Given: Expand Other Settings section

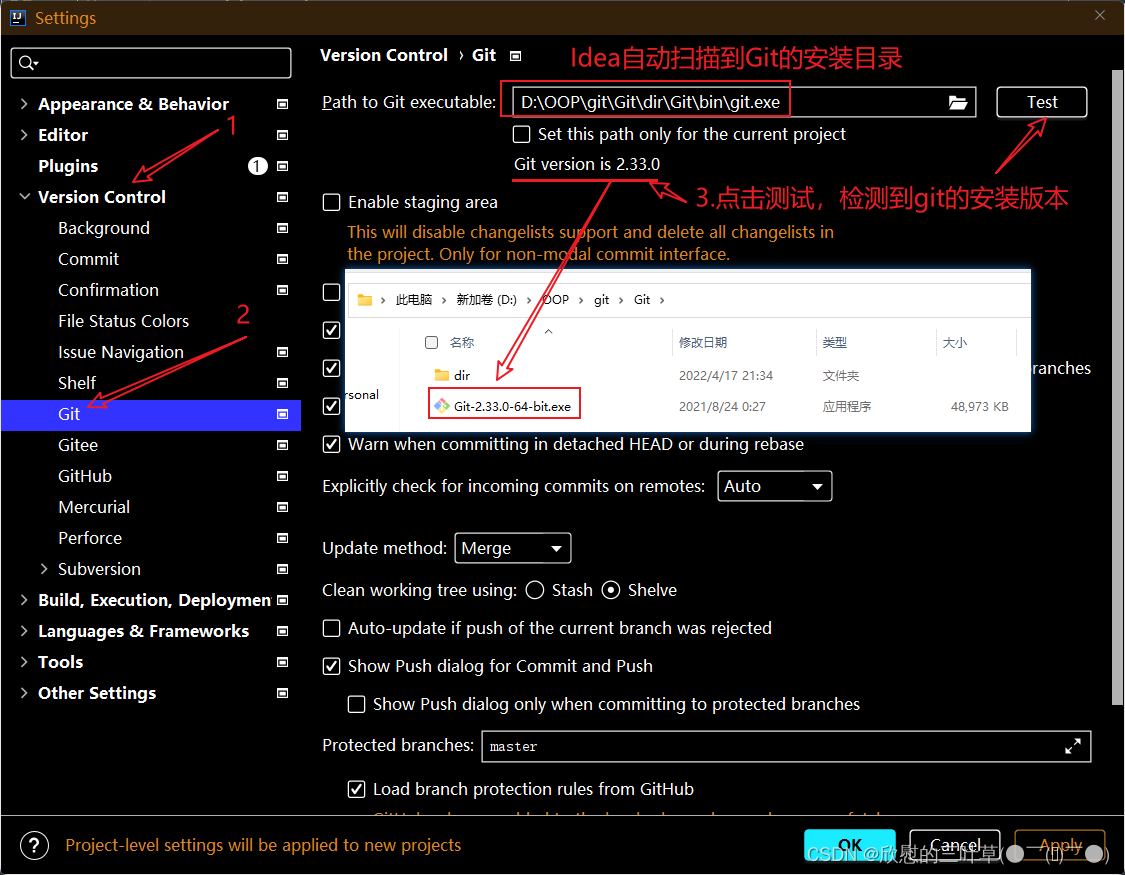Looking at the screenshot, I should (24, 693).
